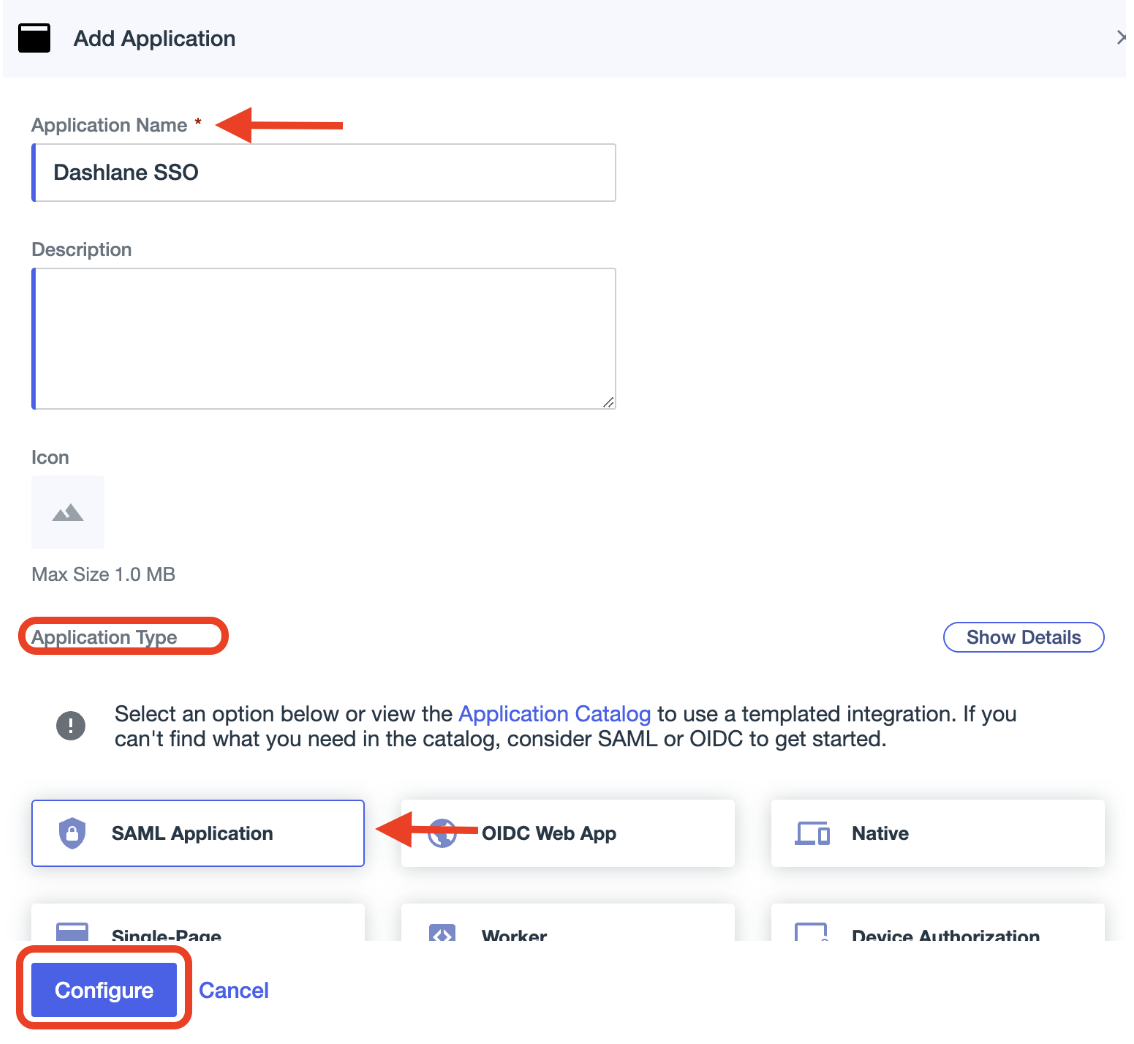Screen dimensions: 1134x1044
Task: Click the devices icon on the Native tile
Action: pyautogui.click(x=811, y=833)
